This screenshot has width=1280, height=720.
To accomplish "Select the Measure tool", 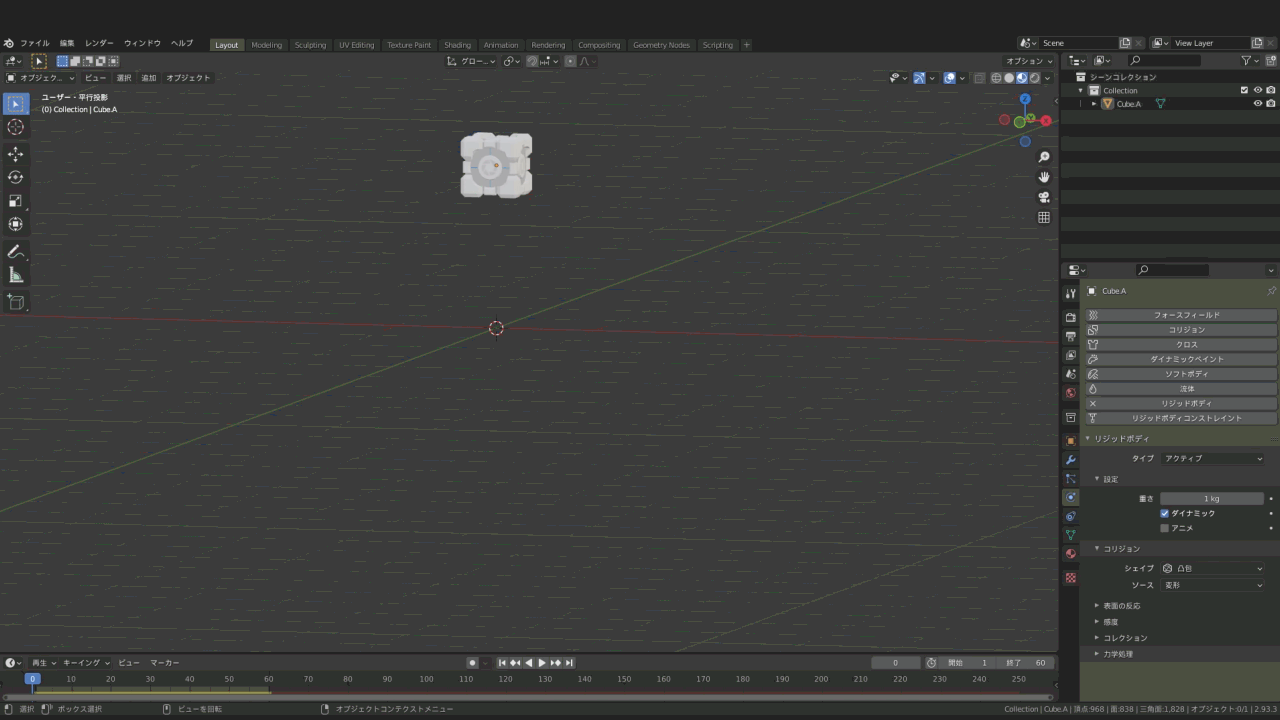I will point(16,275).
